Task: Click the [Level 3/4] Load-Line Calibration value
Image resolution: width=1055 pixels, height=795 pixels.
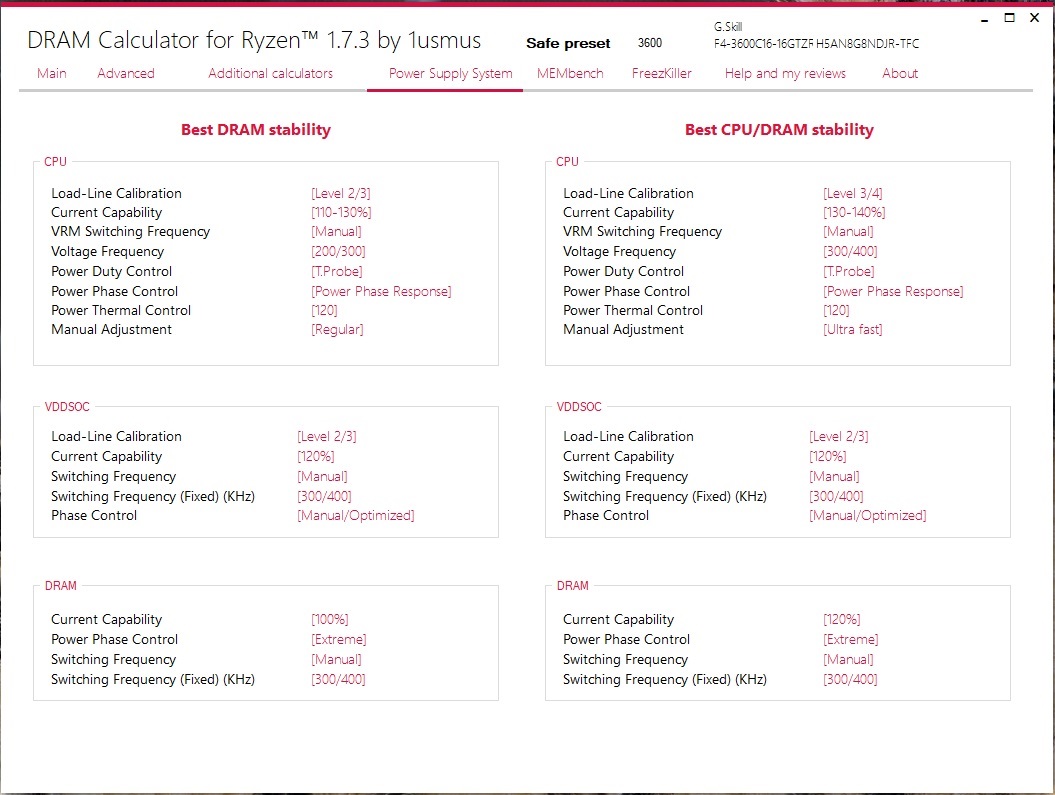Action: (852, 194)
